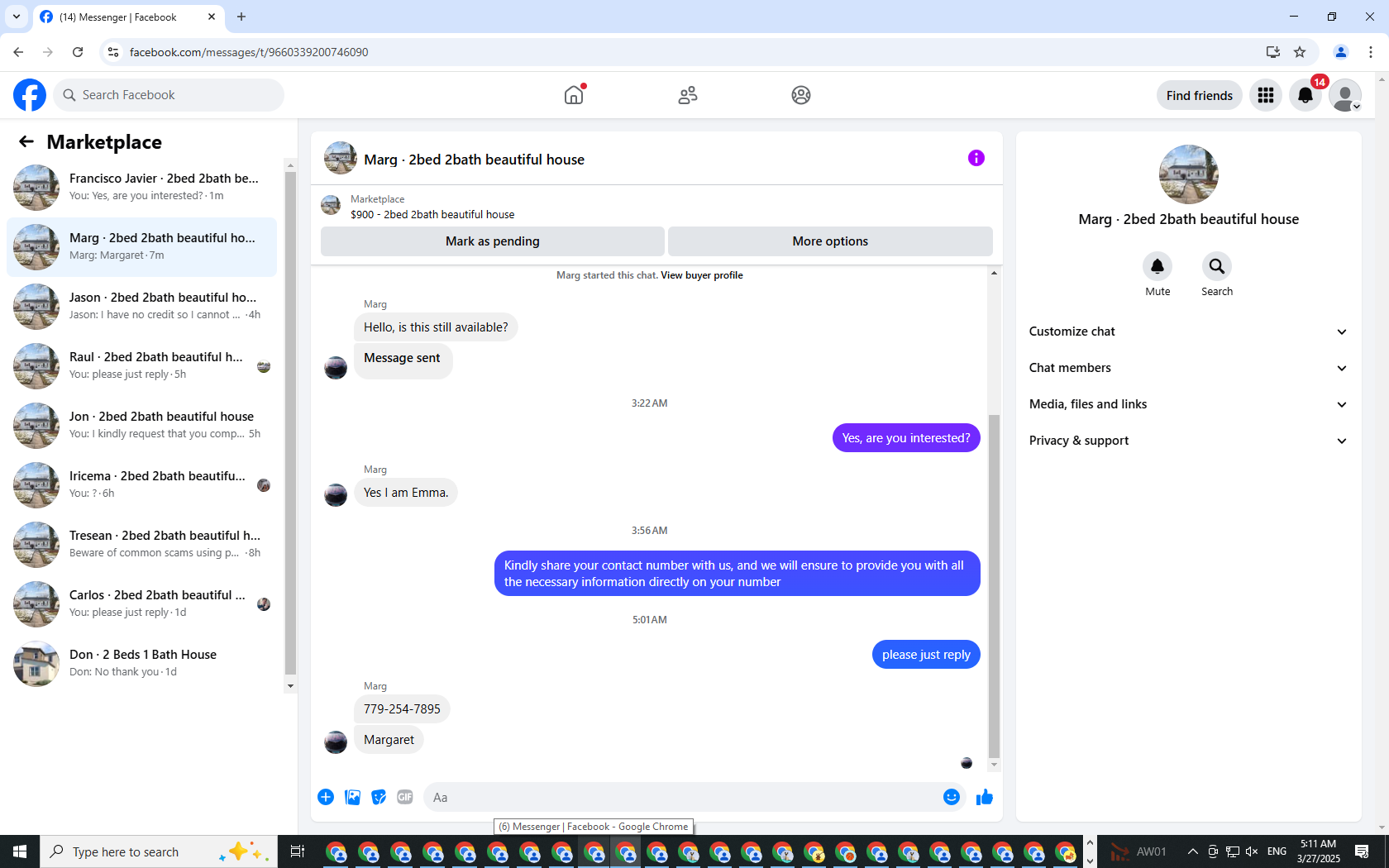1389x868 pixels.
Task: Click the ENG language indicator
Action: pos(1277,851)
